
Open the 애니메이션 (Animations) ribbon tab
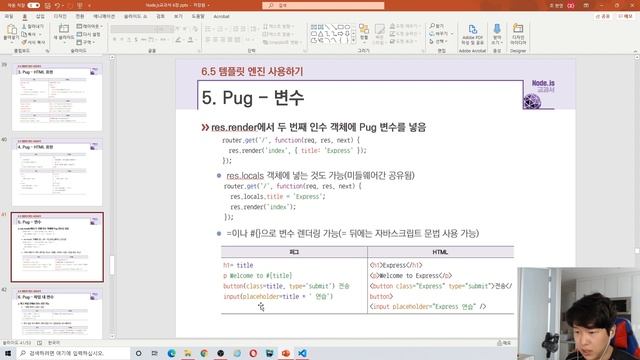[x=104, y=16]
